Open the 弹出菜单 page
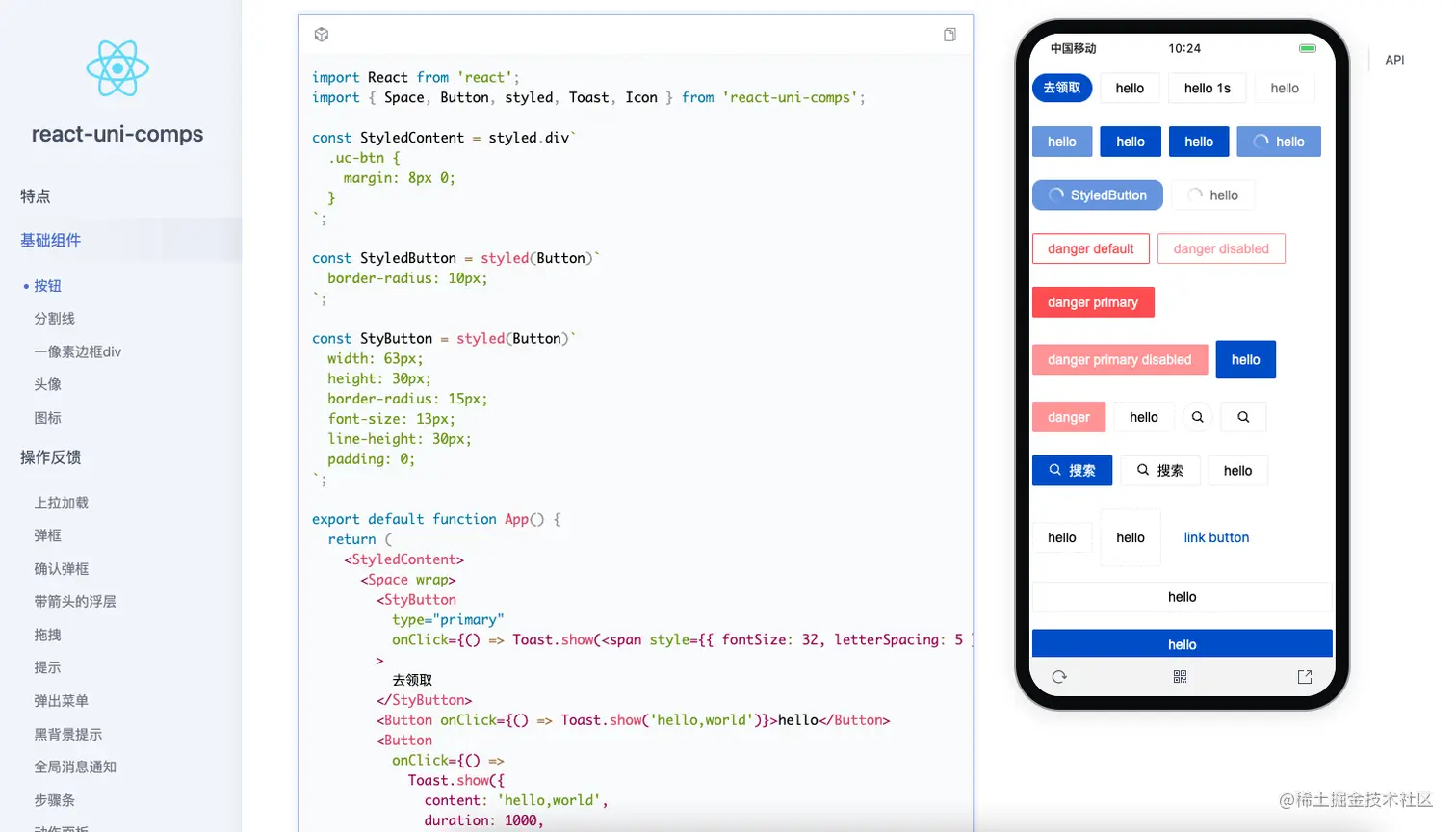This screenshot has height=832, width=1456. click(x=61, y=701)
